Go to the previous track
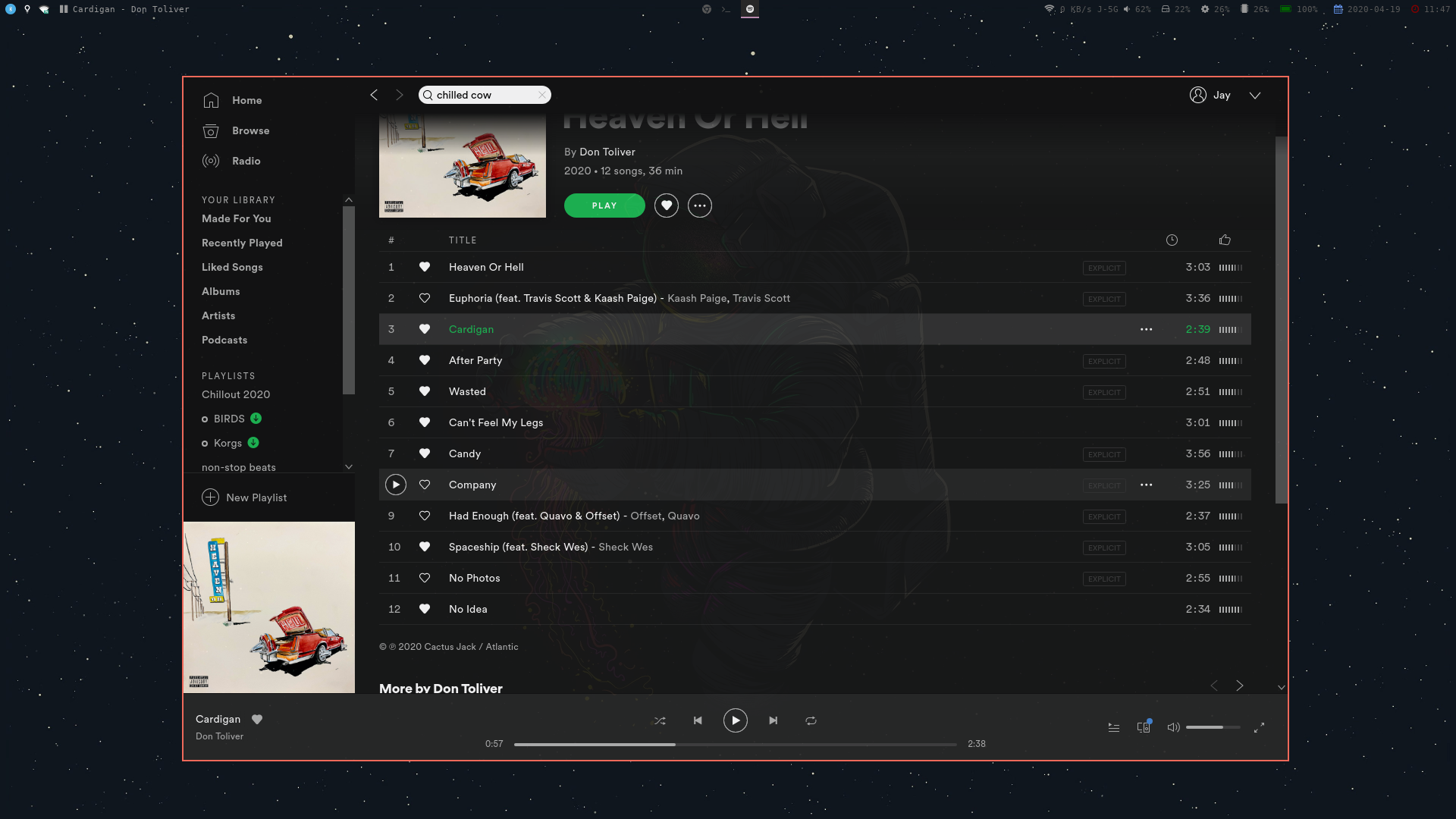 698,720
